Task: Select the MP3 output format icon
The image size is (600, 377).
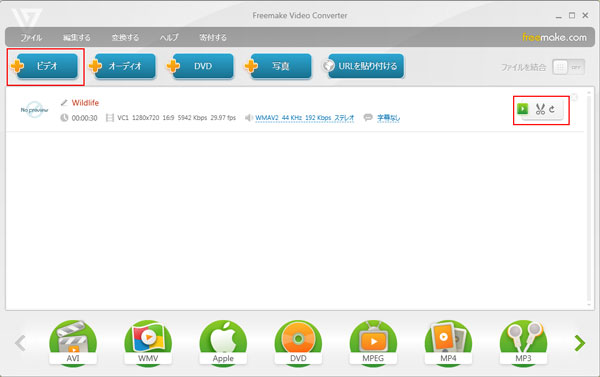Action: click(523, 343)
